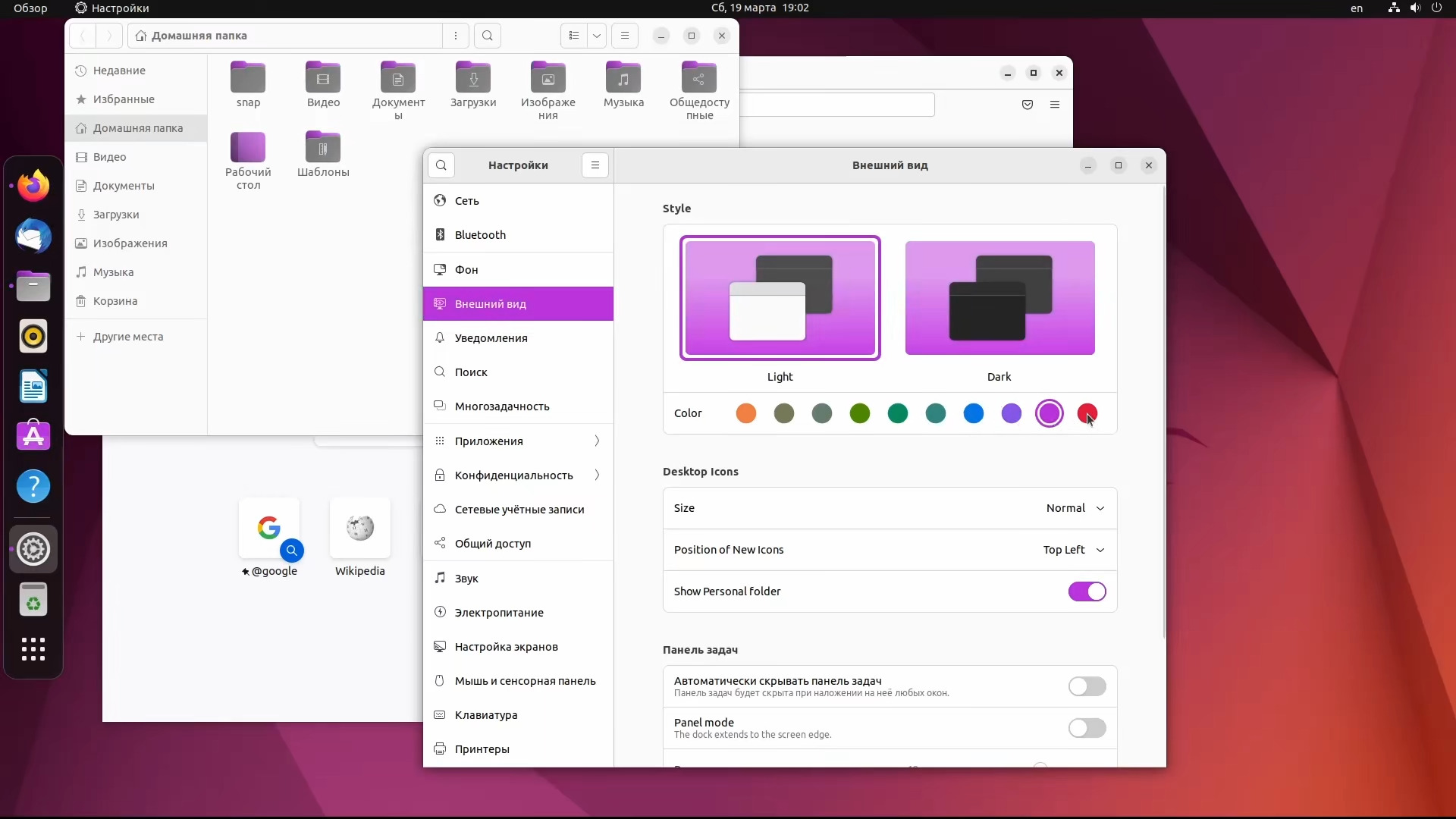Open the browser window hamburger menu
The image size is (1456, 819).
(1055, 105)
